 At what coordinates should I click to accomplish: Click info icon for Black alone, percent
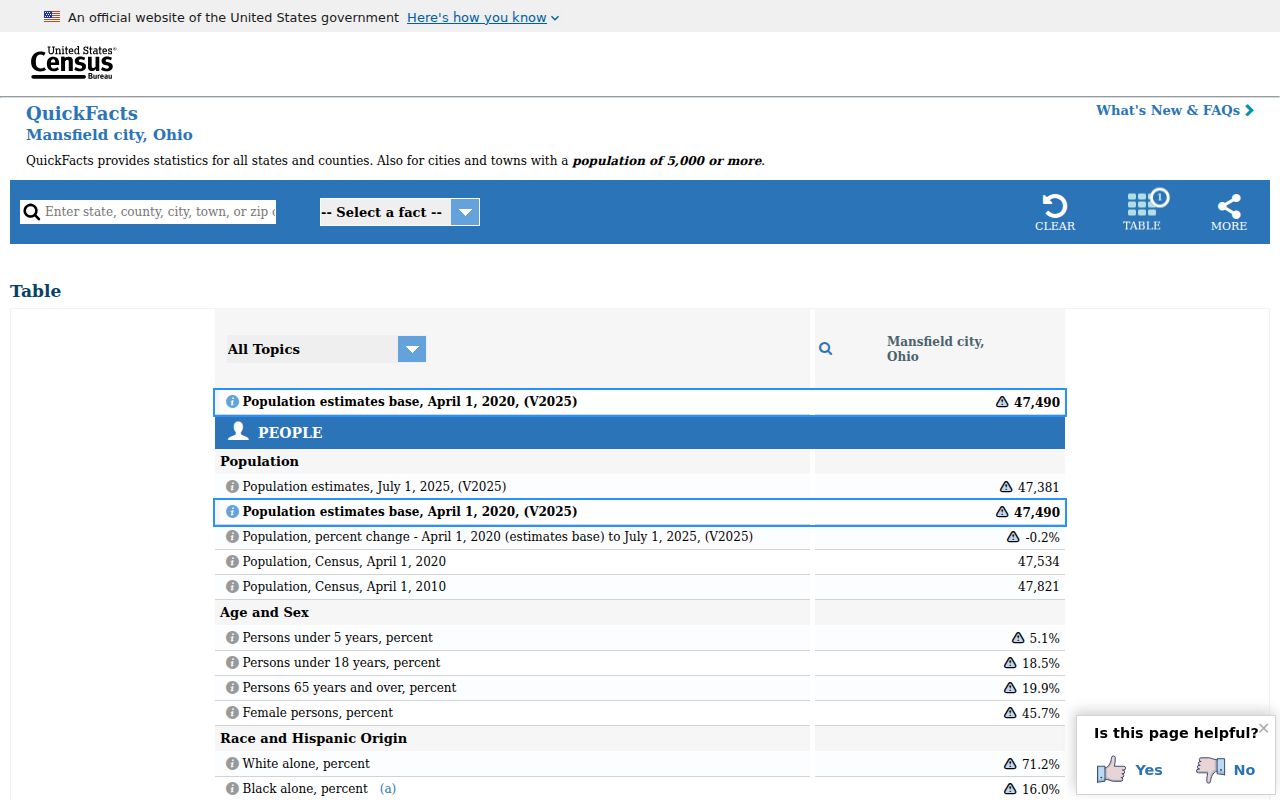point(232,789)
